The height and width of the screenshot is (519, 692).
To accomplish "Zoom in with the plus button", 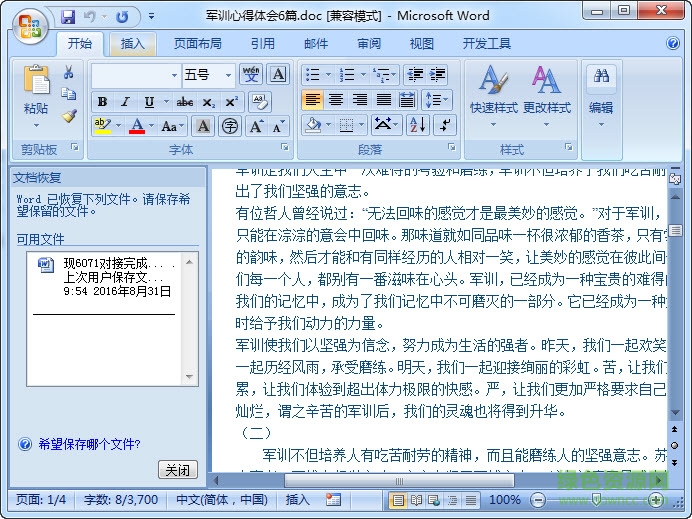I will pos(656,500).
